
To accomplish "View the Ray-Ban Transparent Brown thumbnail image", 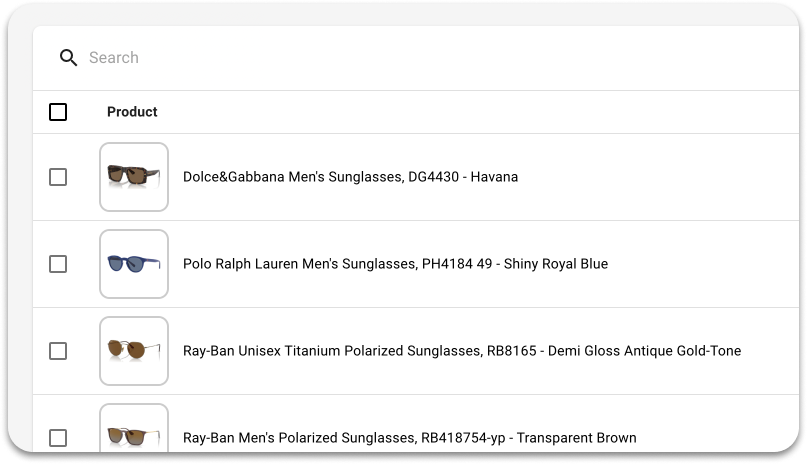I will (134, 429).
